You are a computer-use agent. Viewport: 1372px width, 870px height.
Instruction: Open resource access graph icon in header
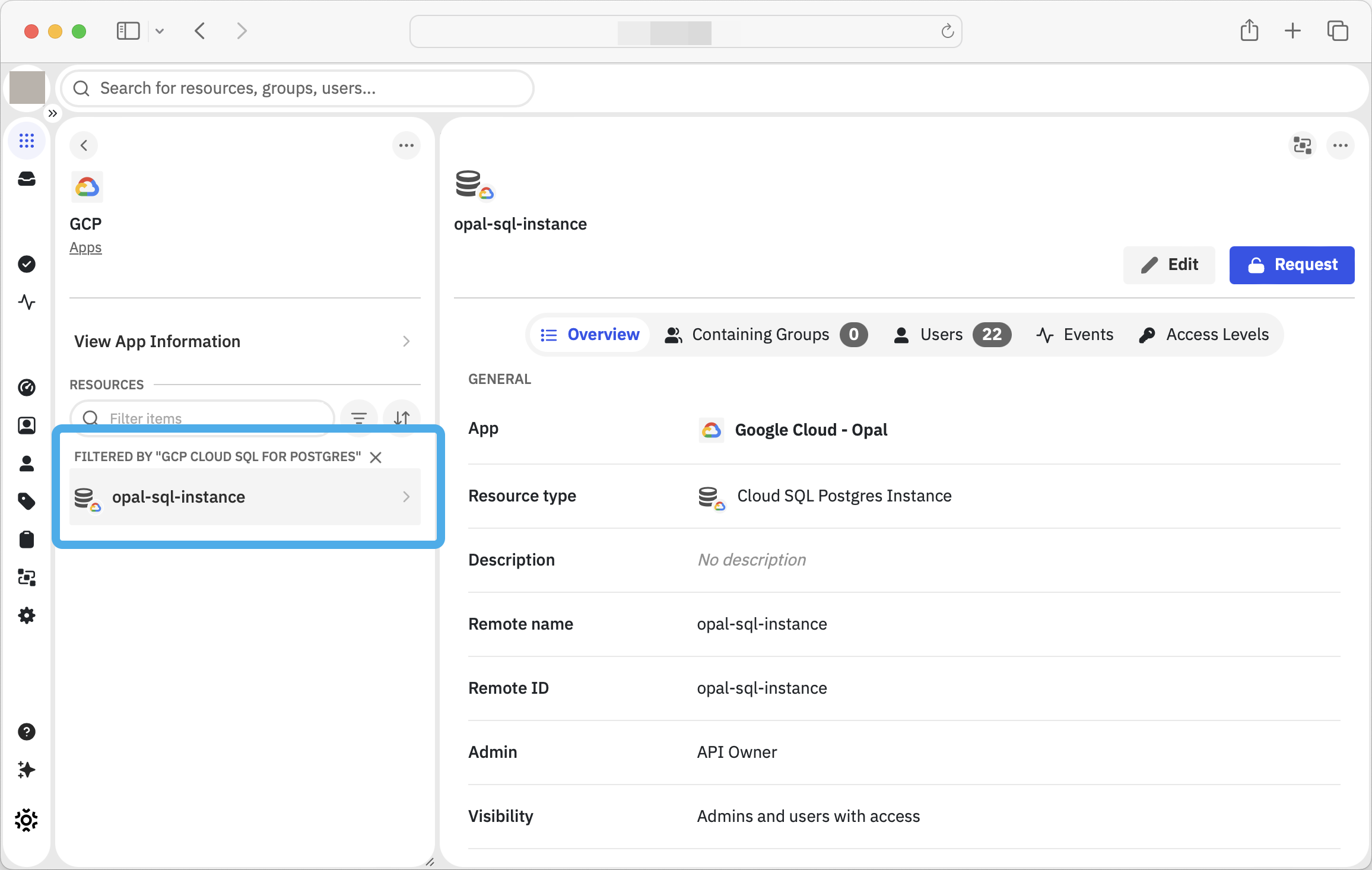(1303, 145)
